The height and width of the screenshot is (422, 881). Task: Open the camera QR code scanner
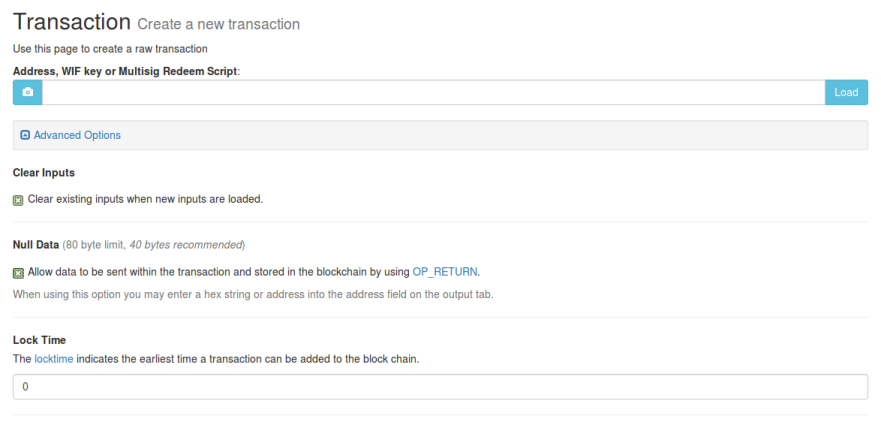click(28, 92)
